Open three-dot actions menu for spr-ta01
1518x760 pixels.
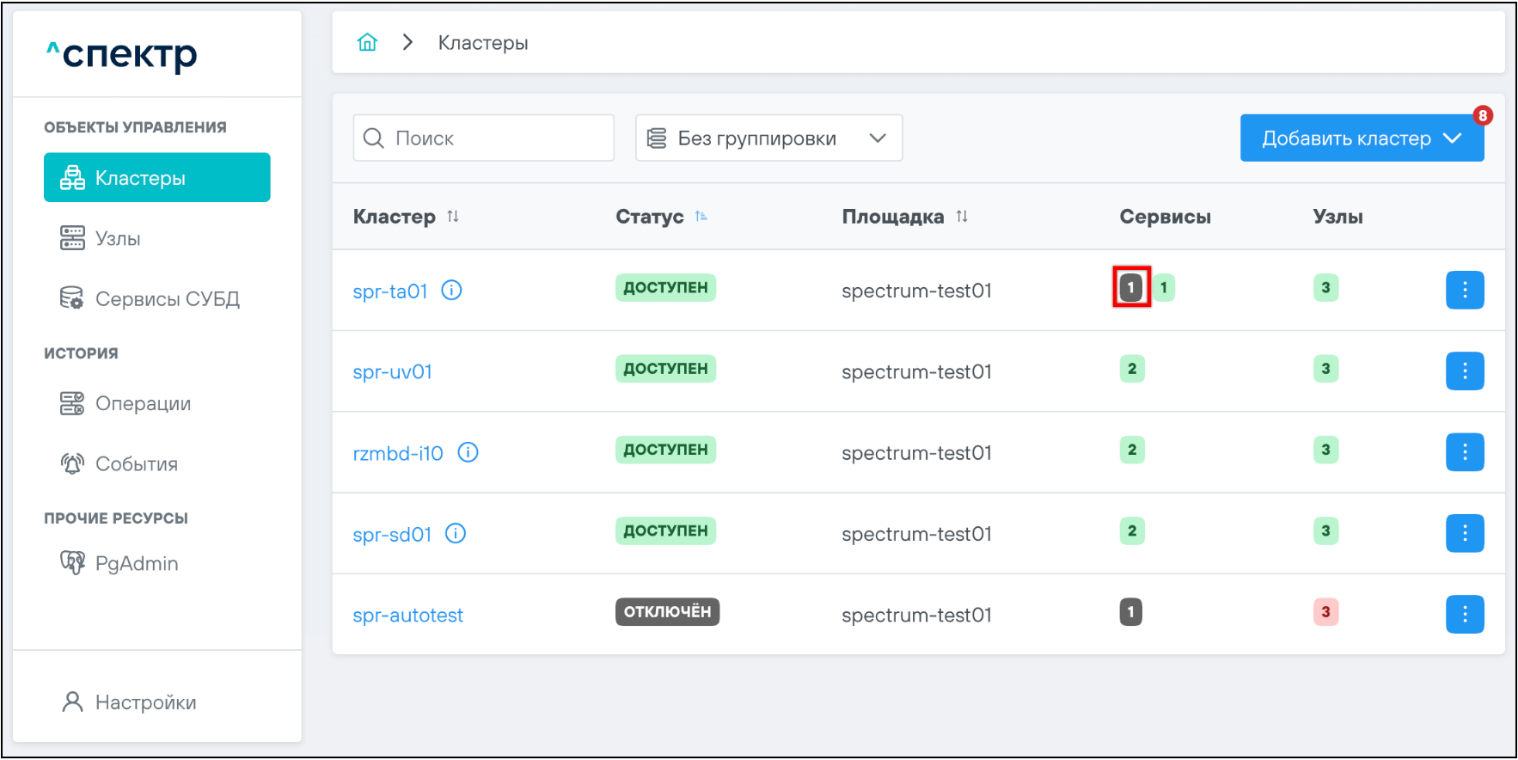pos(1464,290)
